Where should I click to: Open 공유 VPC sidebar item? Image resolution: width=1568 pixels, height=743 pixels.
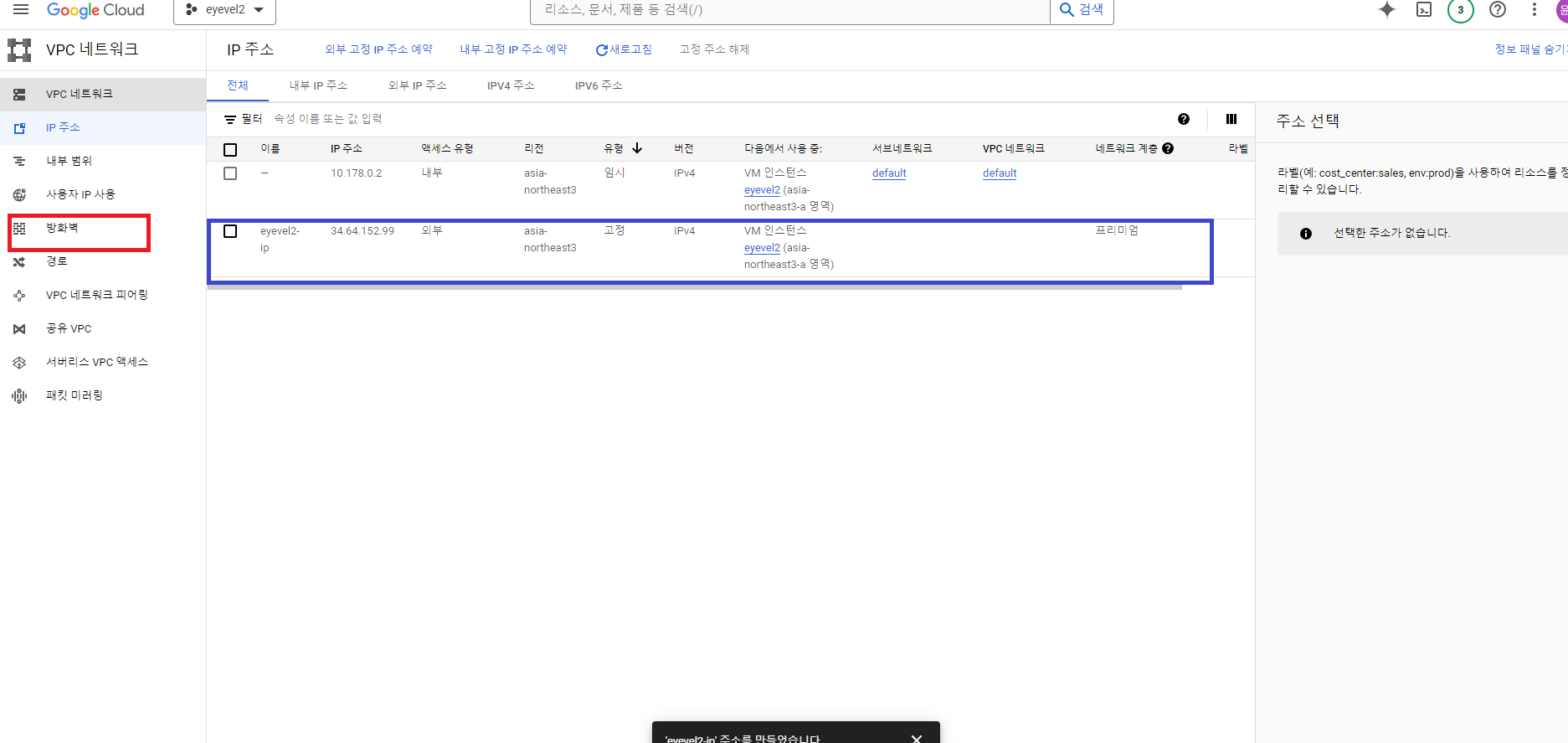coord(103,328)
